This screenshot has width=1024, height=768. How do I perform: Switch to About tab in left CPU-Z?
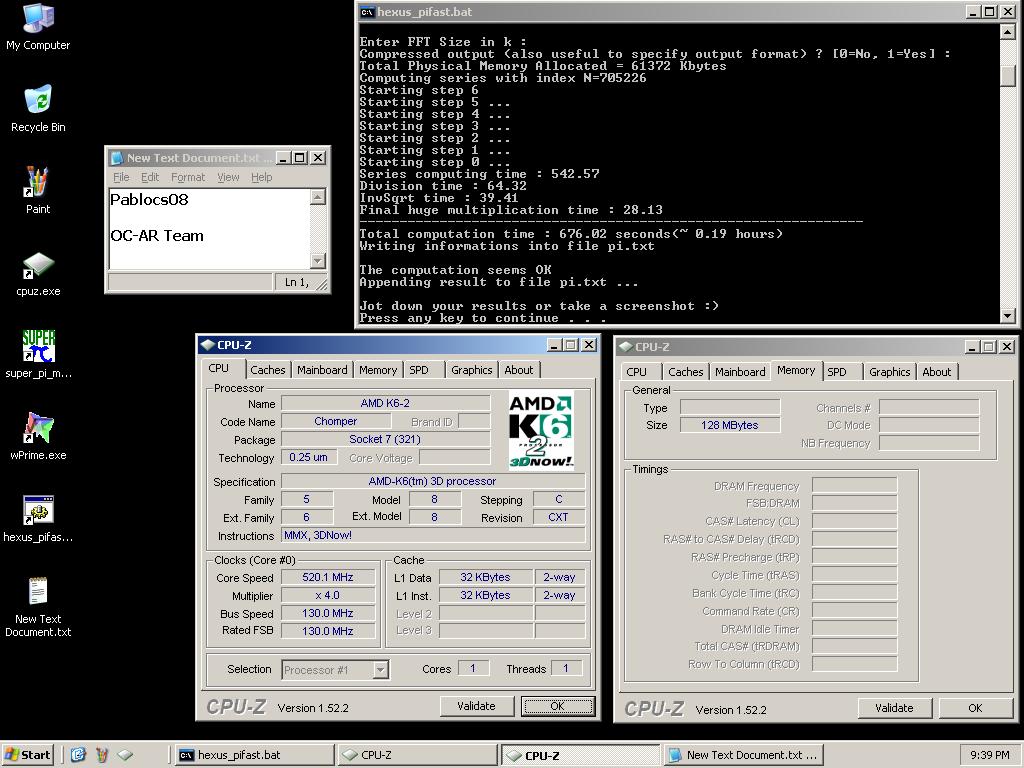pyautogui.click(x=519, y=370)
